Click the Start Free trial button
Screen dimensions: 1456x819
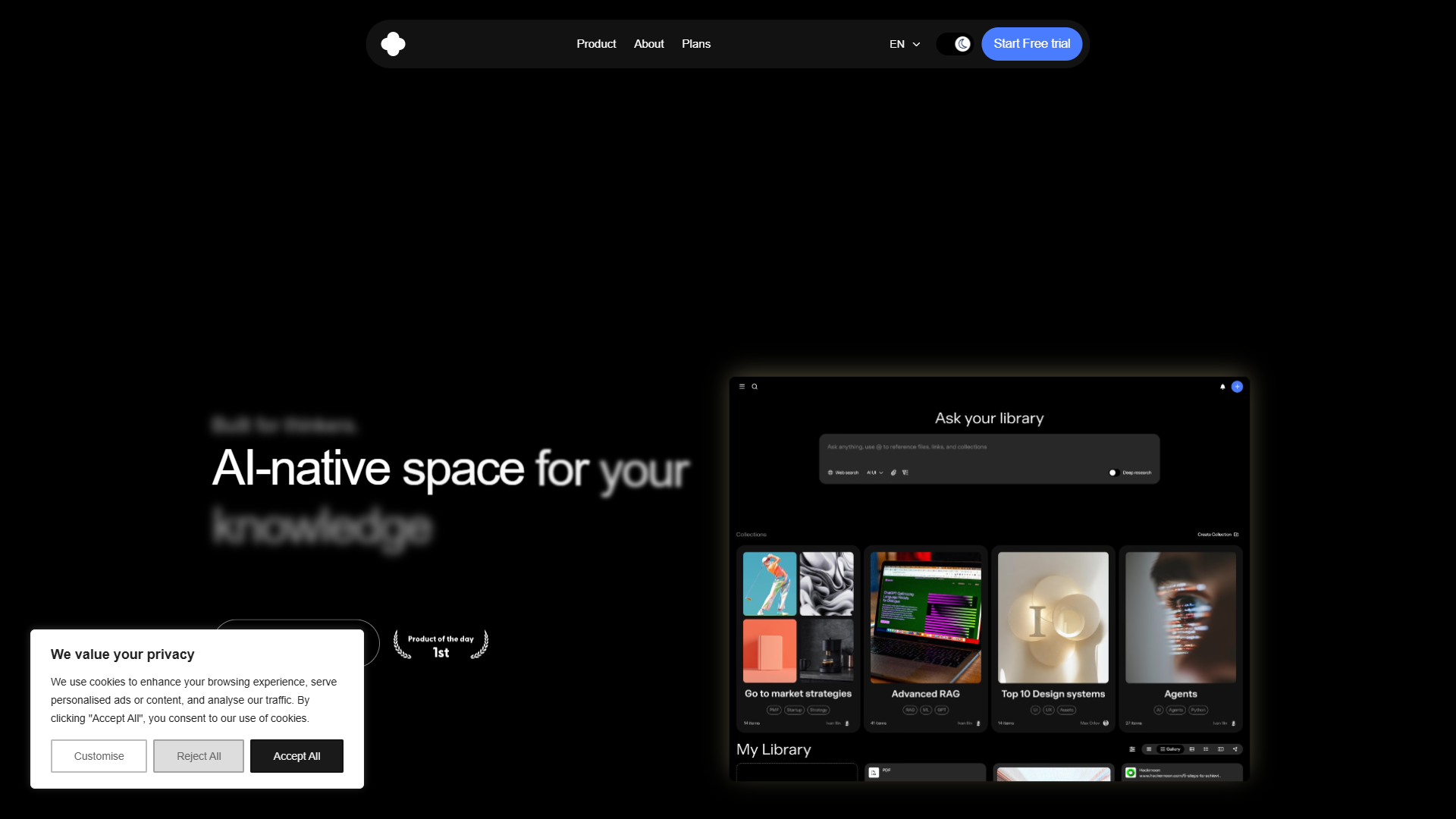[x=1031, y=44]
